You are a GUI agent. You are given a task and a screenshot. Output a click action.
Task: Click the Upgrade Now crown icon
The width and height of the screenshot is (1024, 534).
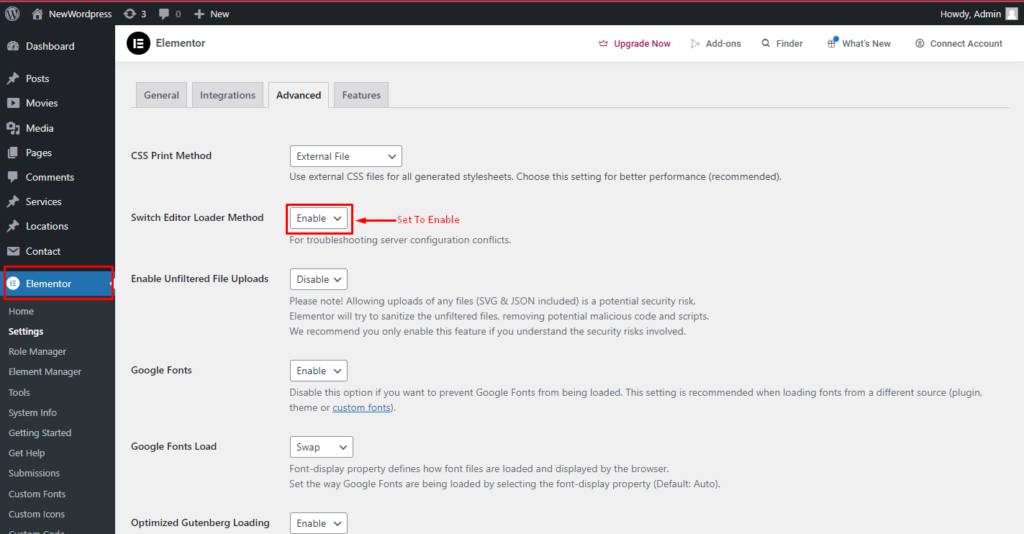point(603,44)
